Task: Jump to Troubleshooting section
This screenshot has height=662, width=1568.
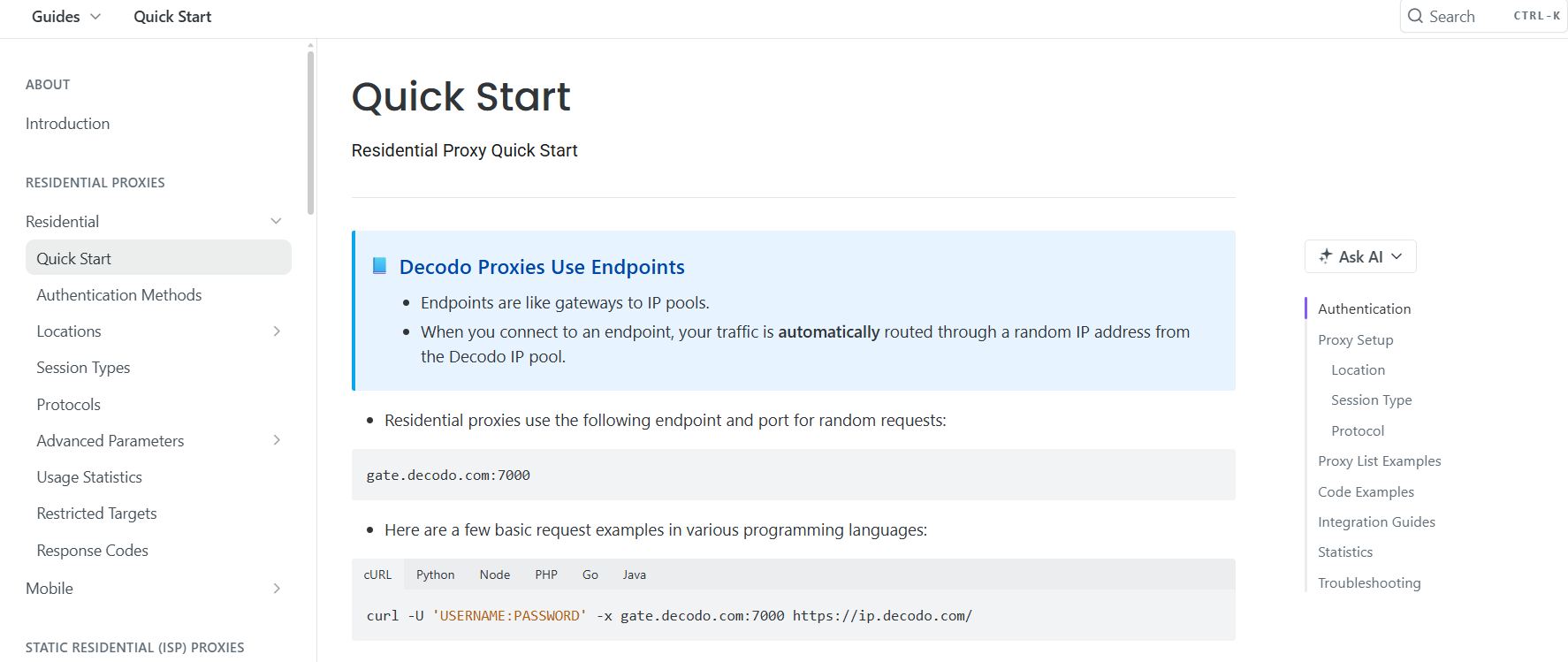Action: pyautogui.click(x=1370, y=583)
